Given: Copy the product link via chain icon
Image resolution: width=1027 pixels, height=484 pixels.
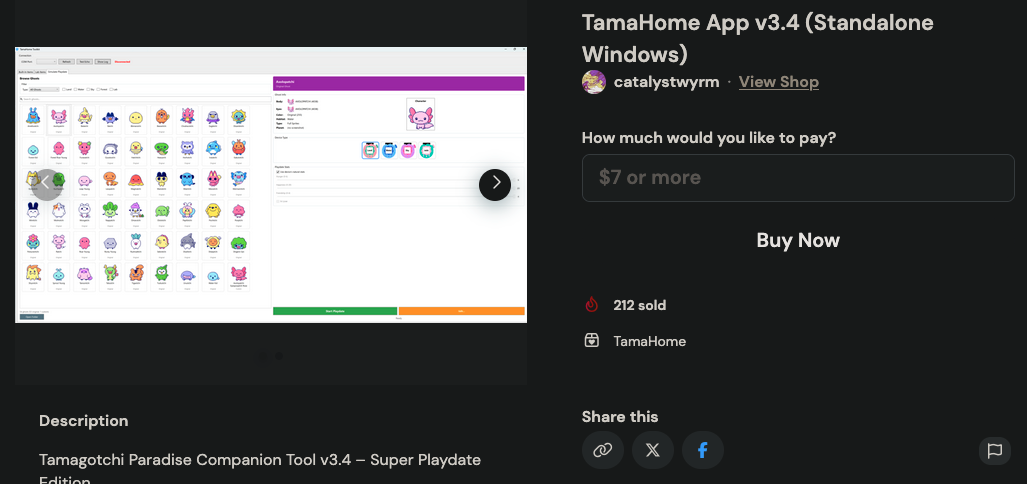Looking at the screenshot, I should pos(602,450).
